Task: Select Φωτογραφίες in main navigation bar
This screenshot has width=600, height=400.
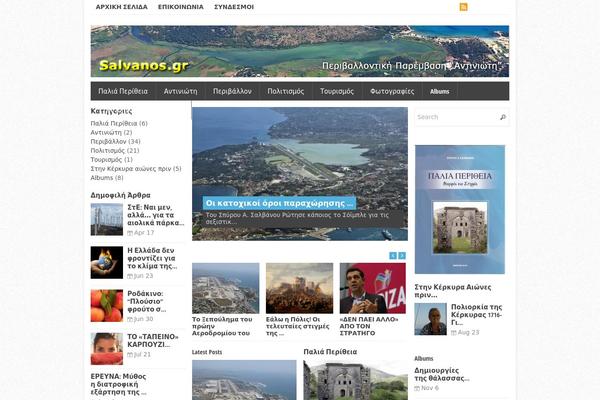Action: pos(392,91)
